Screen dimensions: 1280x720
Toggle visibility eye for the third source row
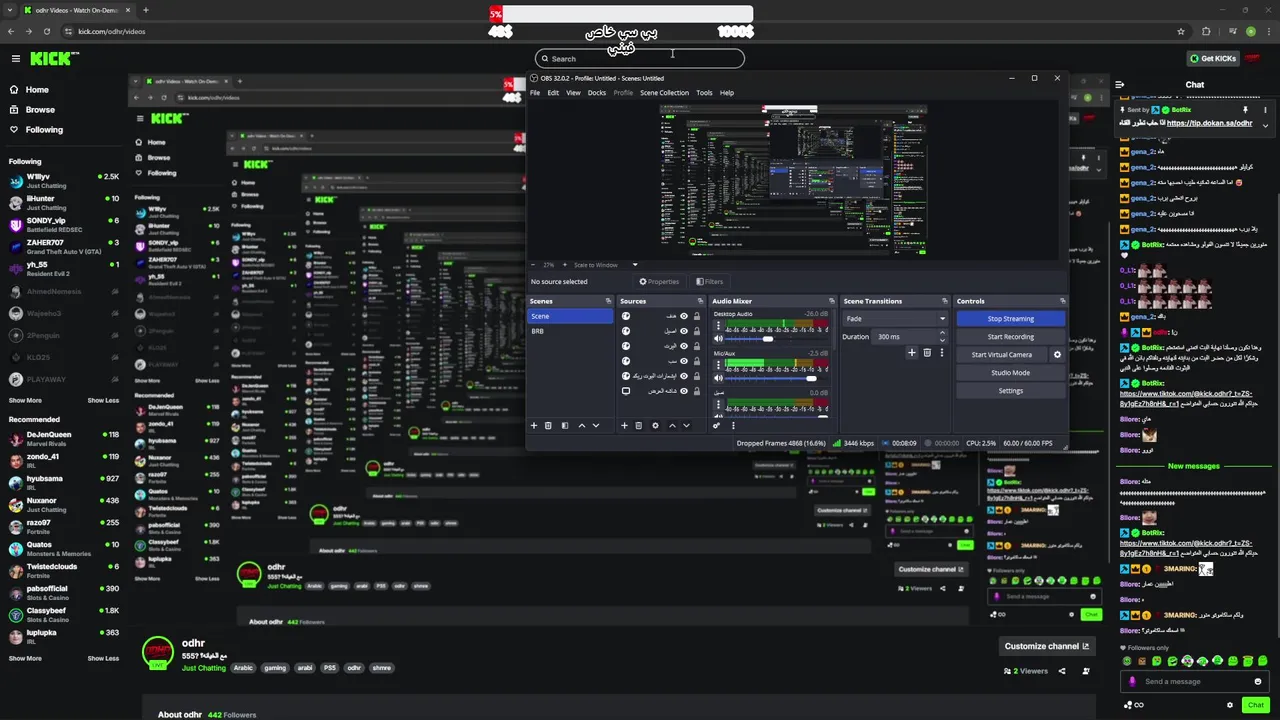pos(684,346)
